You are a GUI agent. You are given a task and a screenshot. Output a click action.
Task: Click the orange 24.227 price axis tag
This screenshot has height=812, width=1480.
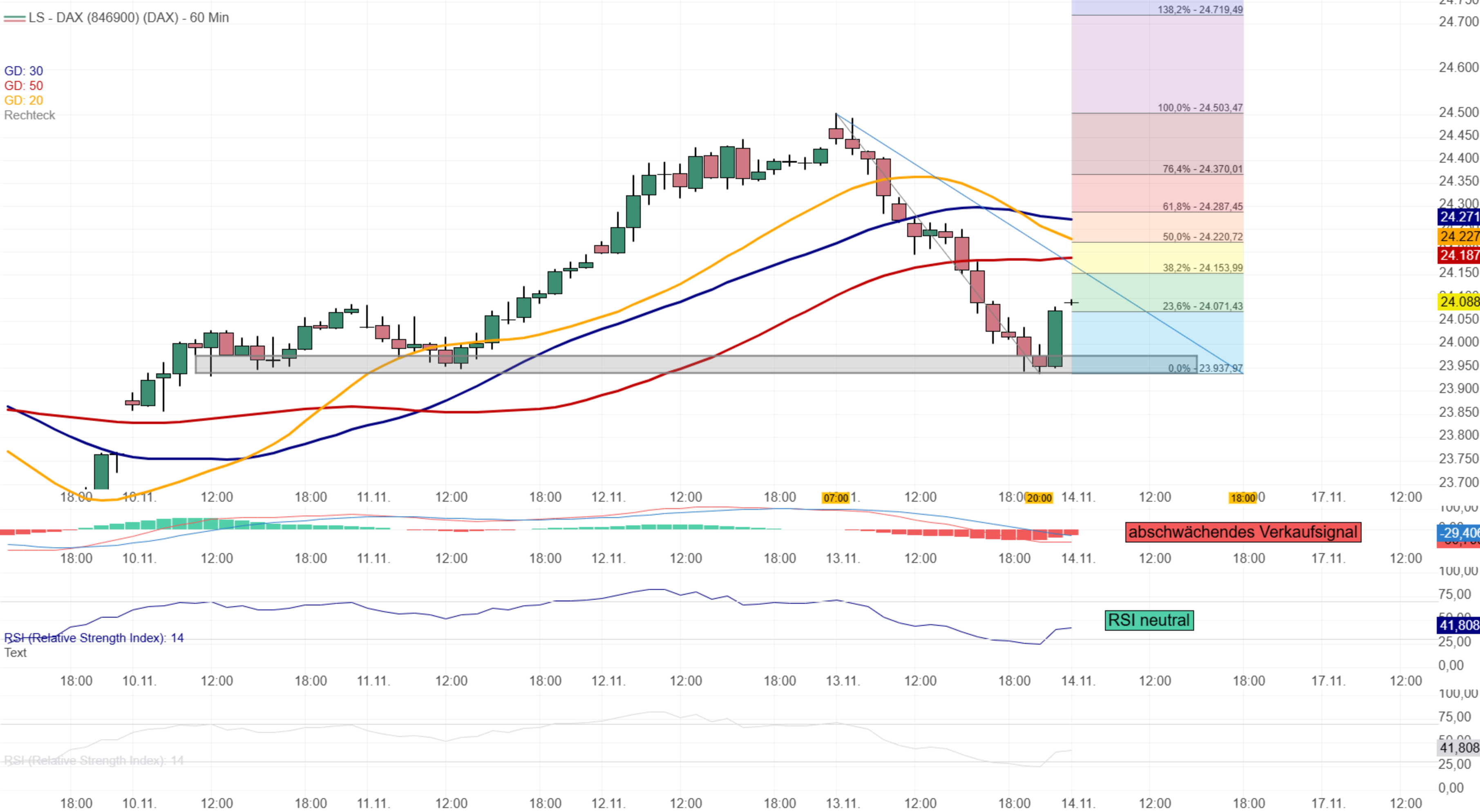1458,236
